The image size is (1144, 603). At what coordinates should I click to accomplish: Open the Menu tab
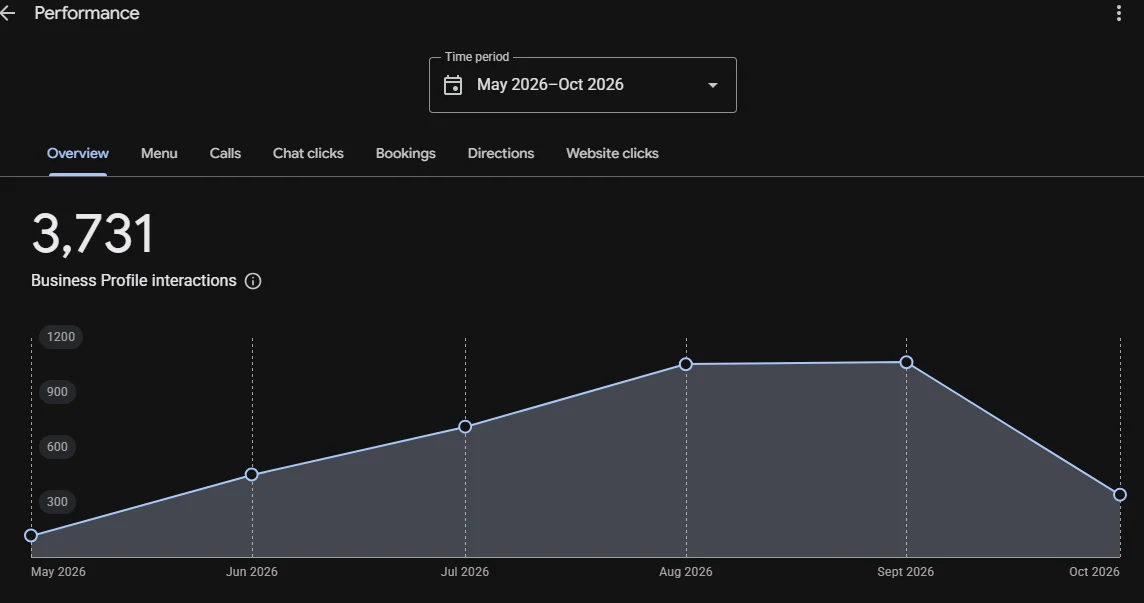click(x=159, y=153)
